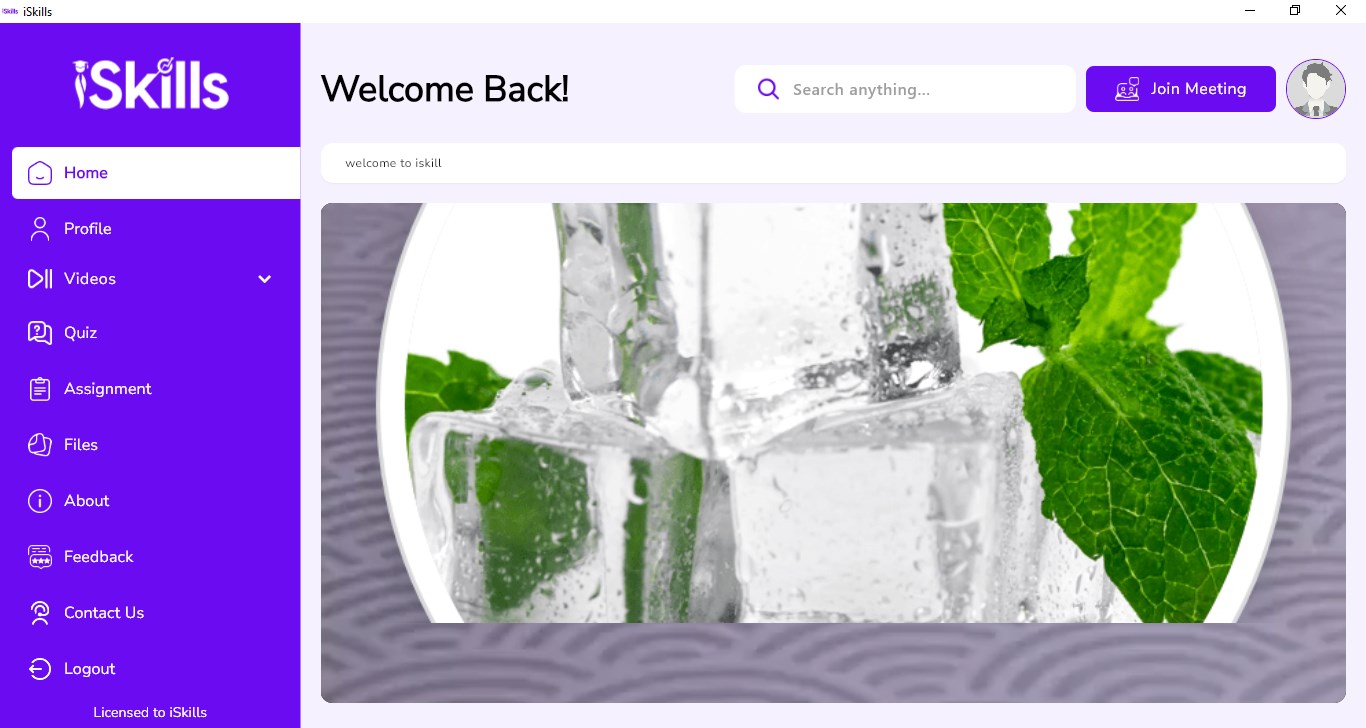1366x728 pixels.
Task: Open the user avatar profile picture
Action: point(1316,89)
